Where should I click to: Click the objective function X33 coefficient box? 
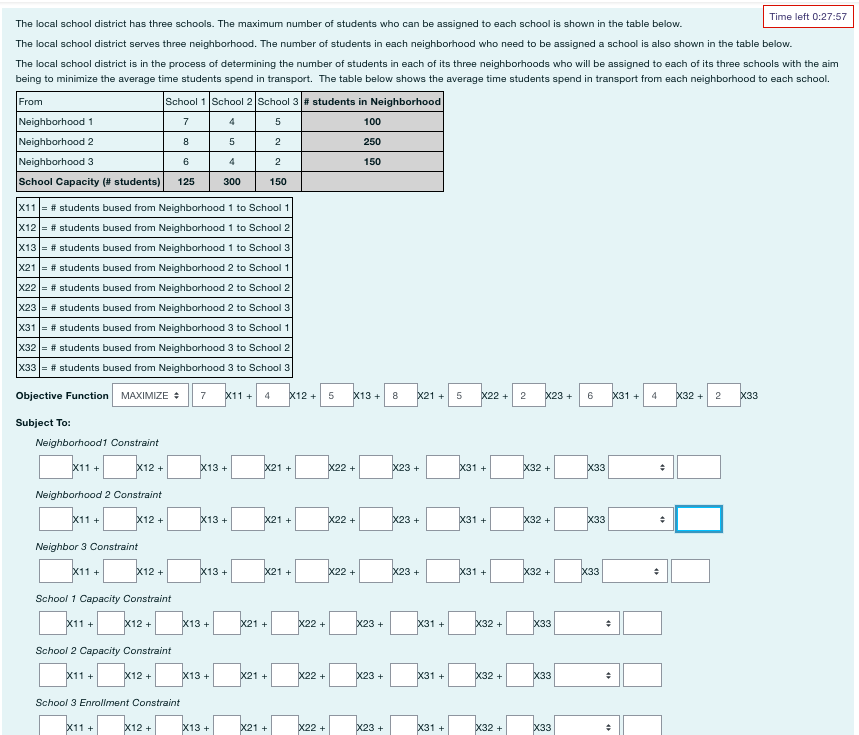(724, 395)
